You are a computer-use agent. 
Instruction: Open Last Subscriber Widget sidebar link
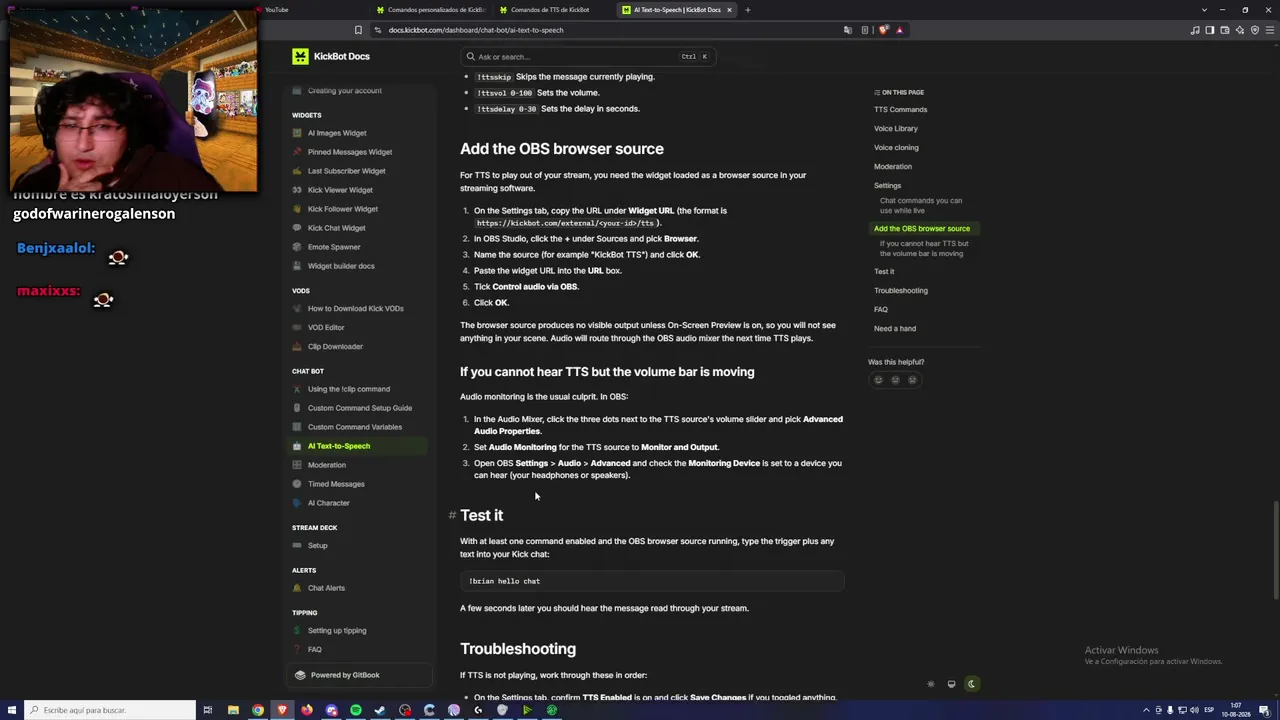tap(346, 171)
